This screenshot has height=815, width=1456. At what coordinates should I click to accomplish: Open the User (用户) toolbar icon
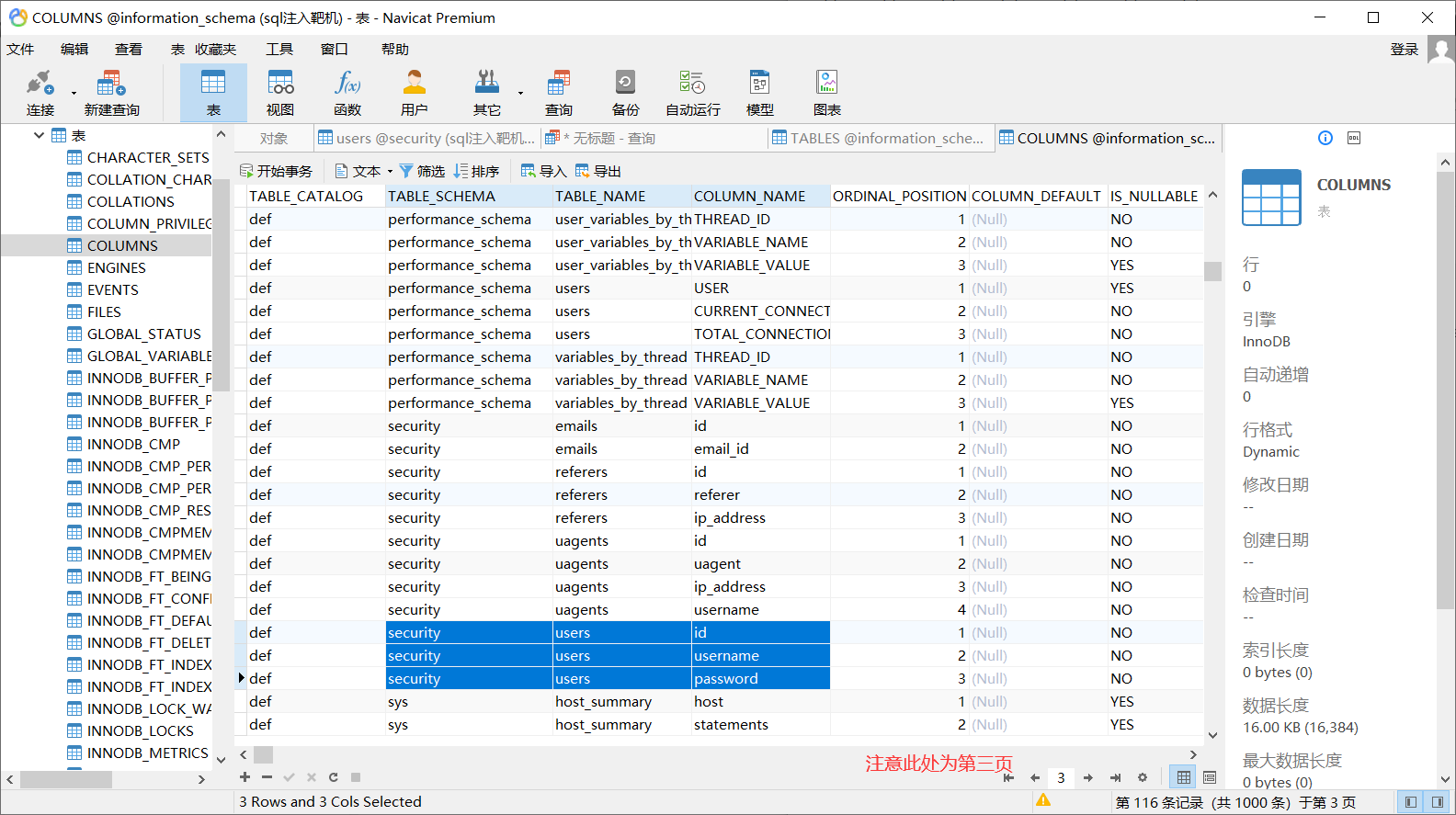point(415,92)
